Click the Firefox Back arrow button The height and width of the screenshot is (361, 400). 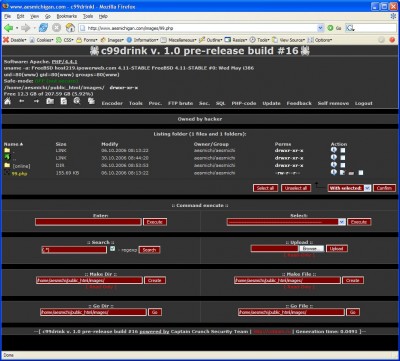click(x=8, y=28)
